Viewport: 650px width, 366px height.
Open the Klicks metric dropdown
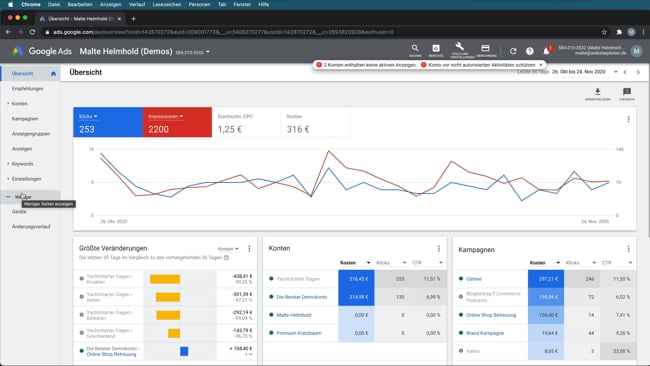pos(88,116)
